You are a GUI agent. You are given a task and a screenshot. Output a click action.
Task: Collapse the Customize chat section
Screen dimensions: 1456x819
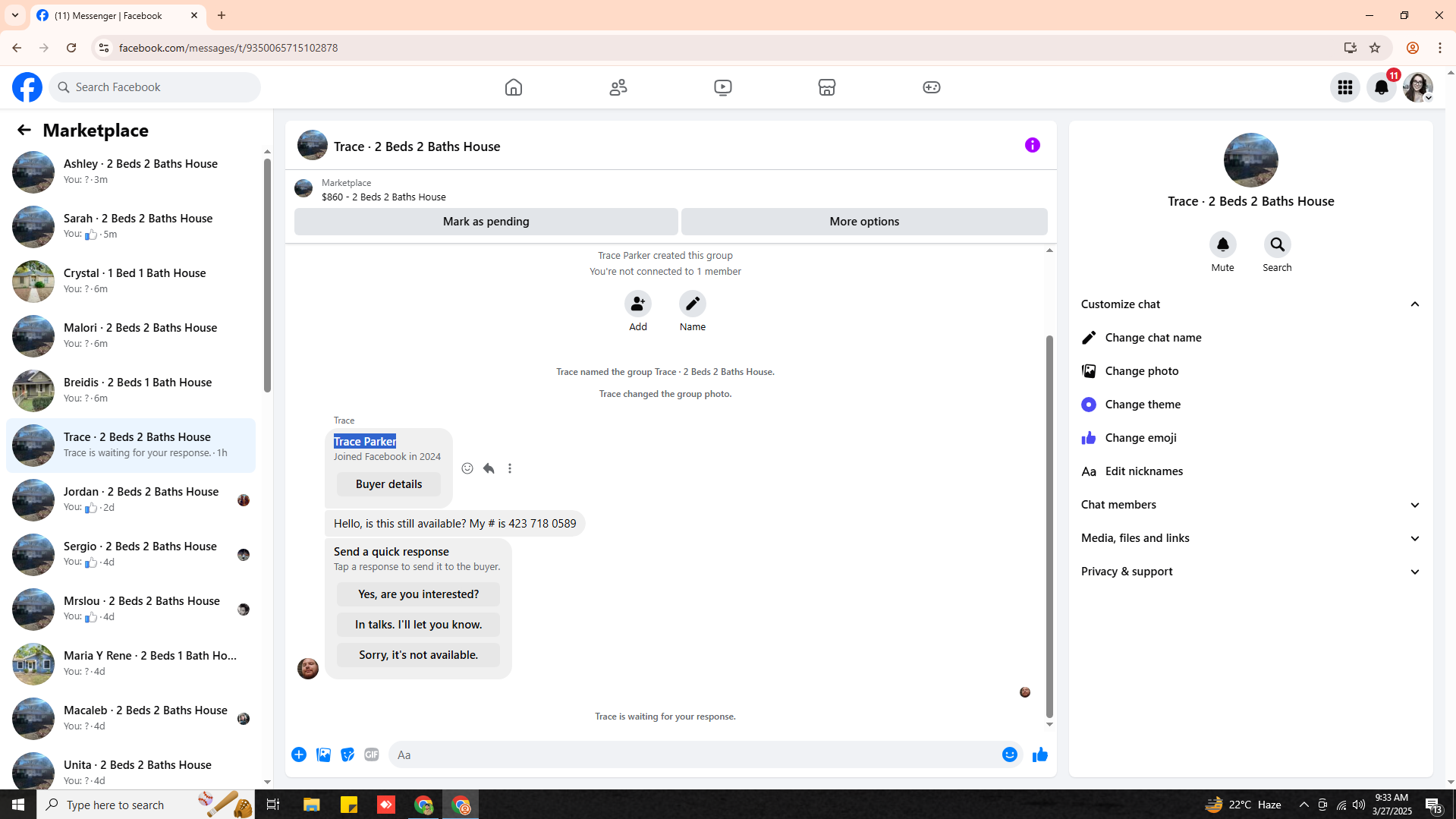1251,304
